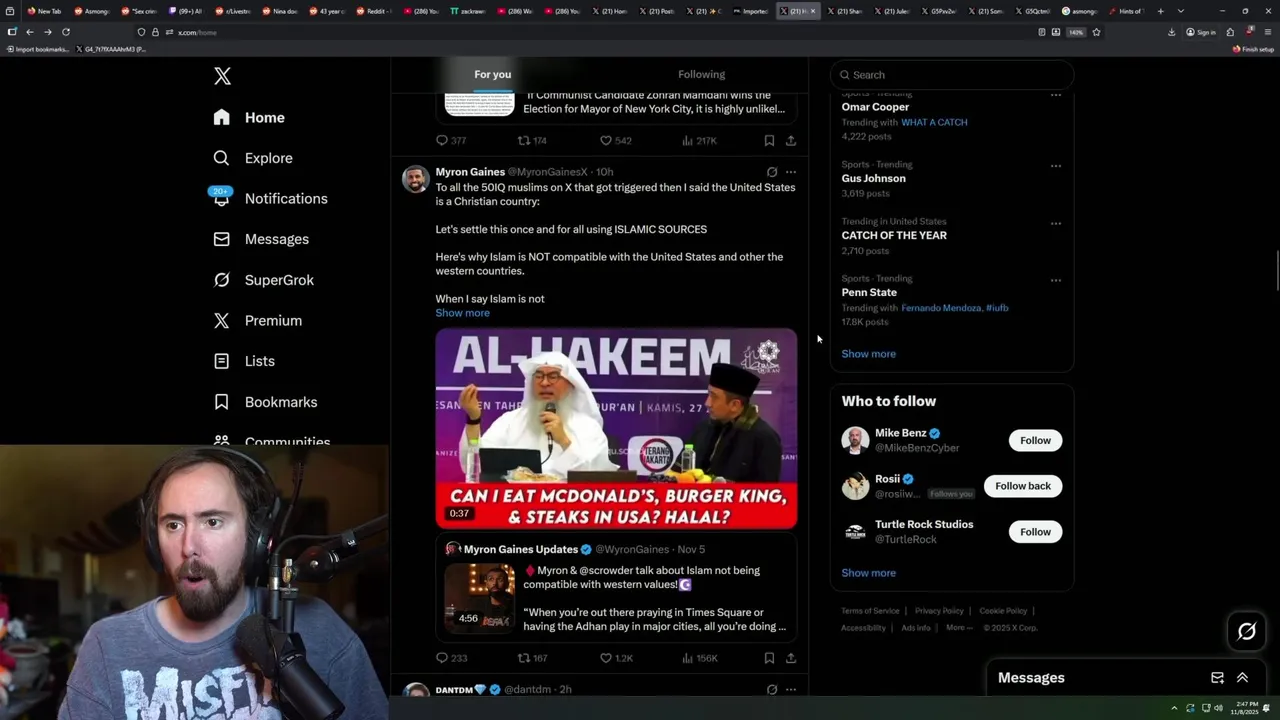
Task: Open Notifications in the sidebar
Action: pos(270,198)
